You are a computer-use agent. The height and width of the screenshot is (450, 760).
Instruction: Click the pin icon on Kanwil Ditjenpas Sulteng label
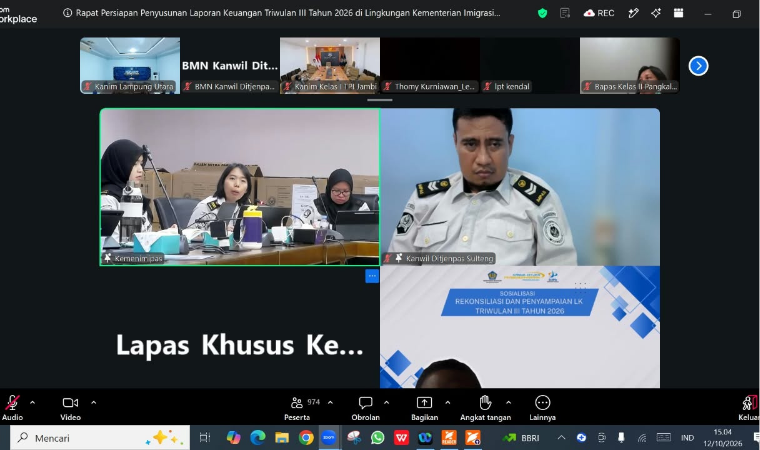(399, 258)
